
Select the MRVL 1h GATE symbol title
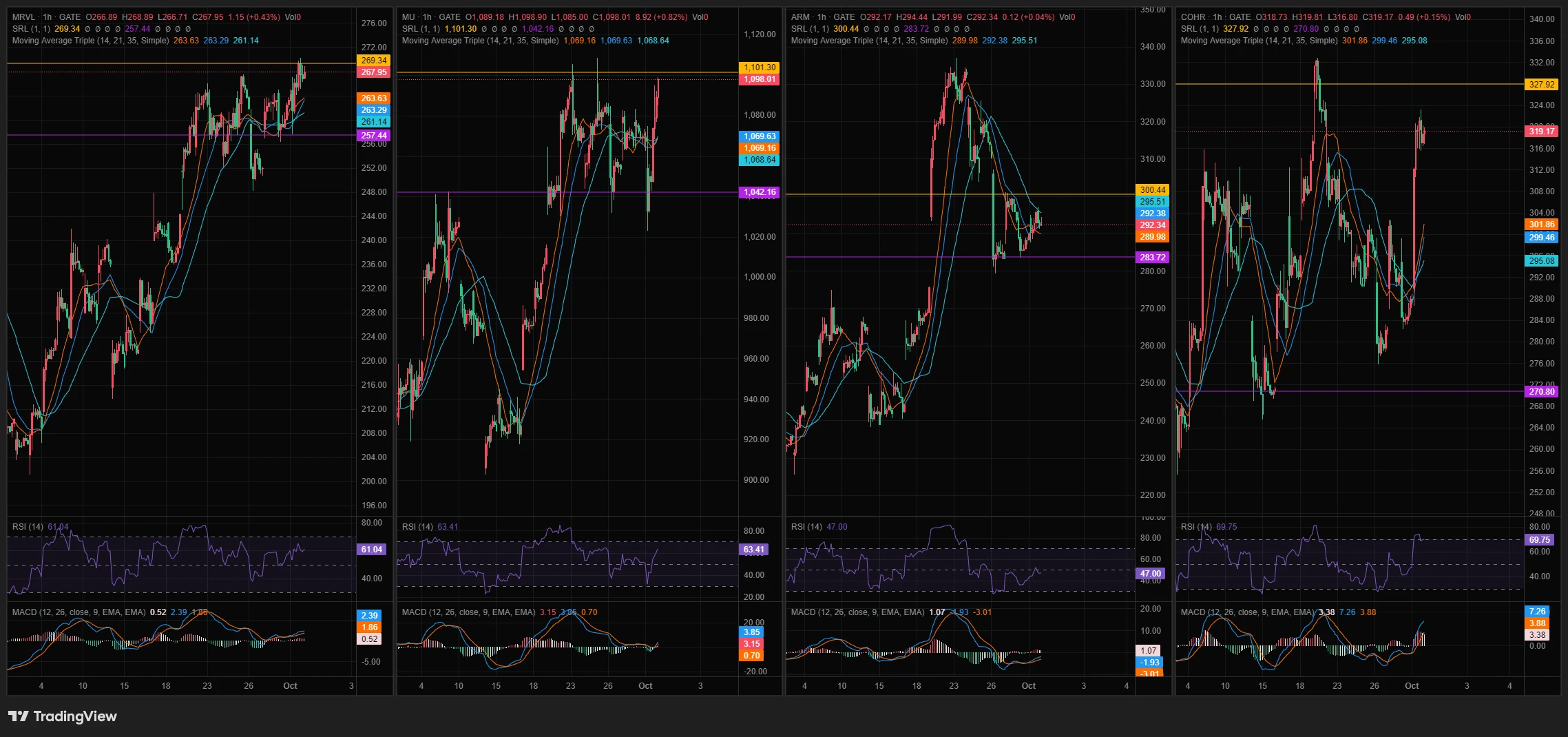click(46, 17)
